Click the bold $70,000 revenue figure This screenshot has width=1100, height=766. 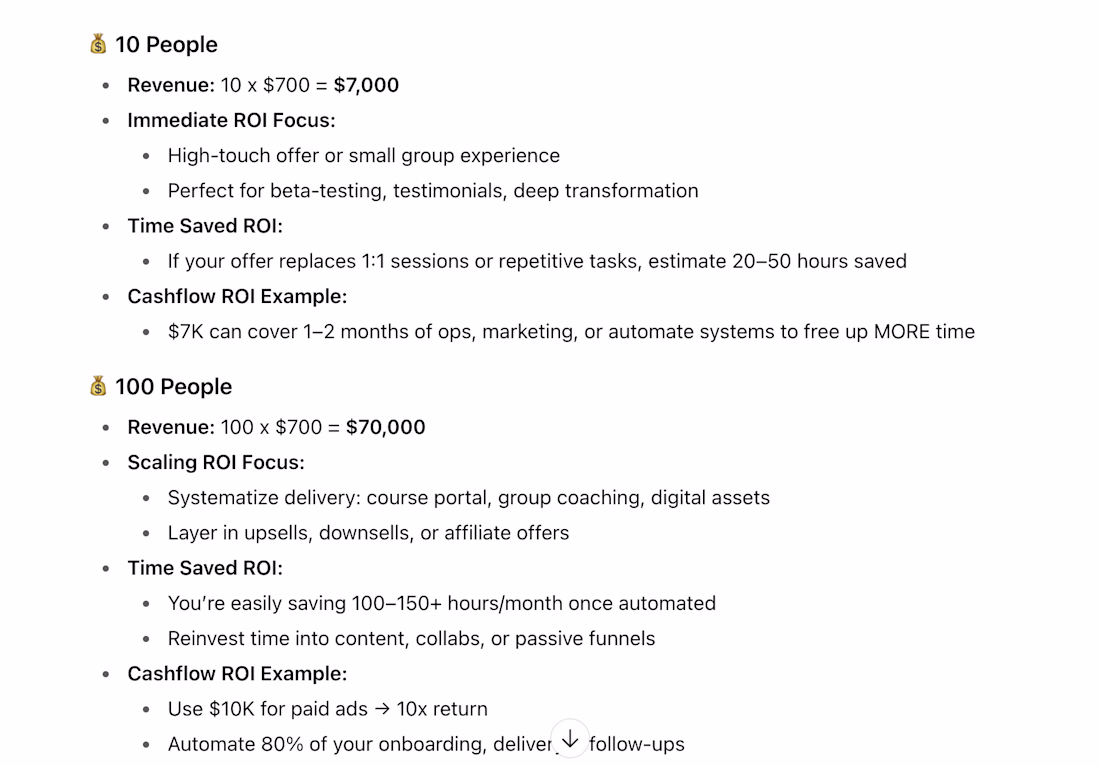[x=385, y=427]
